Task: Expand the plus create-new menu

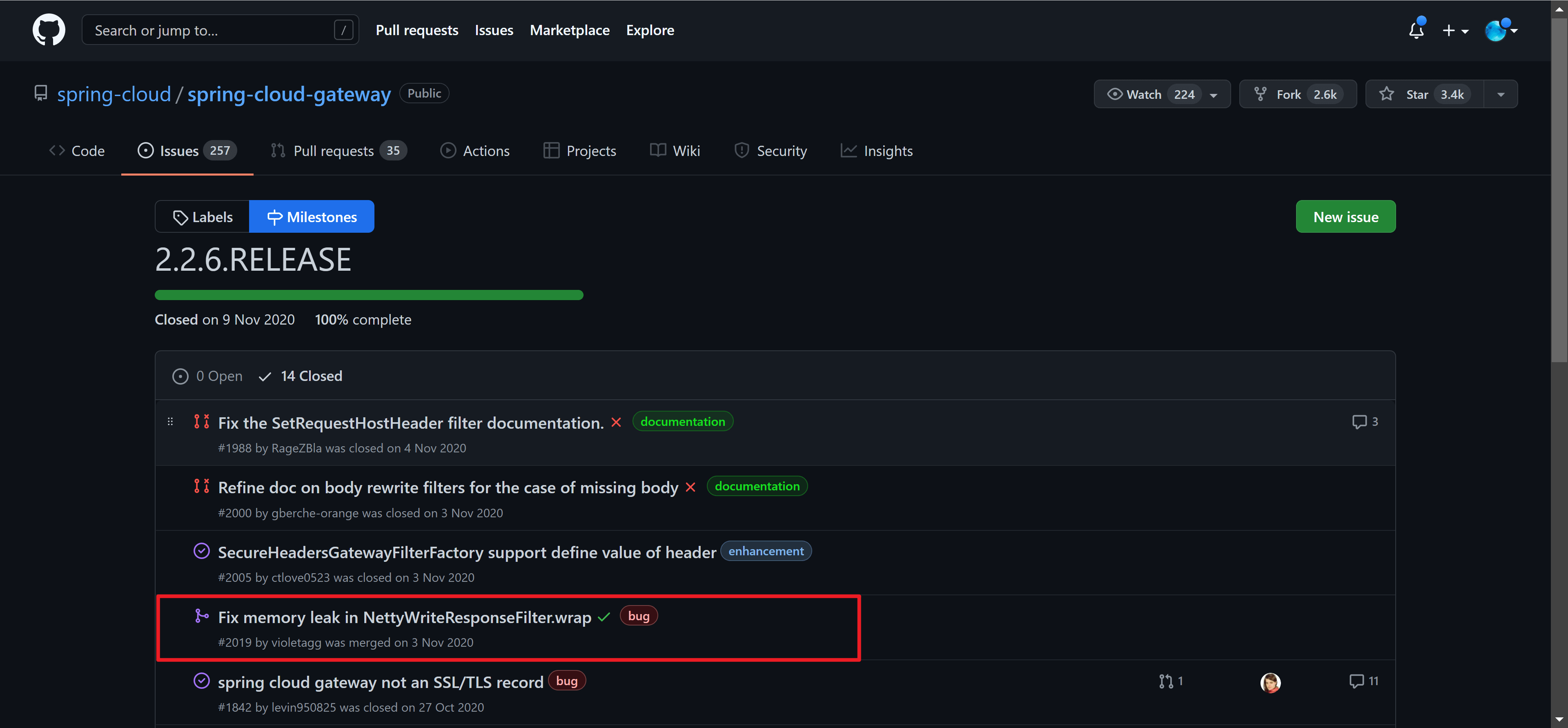Action: point(1455,31)
